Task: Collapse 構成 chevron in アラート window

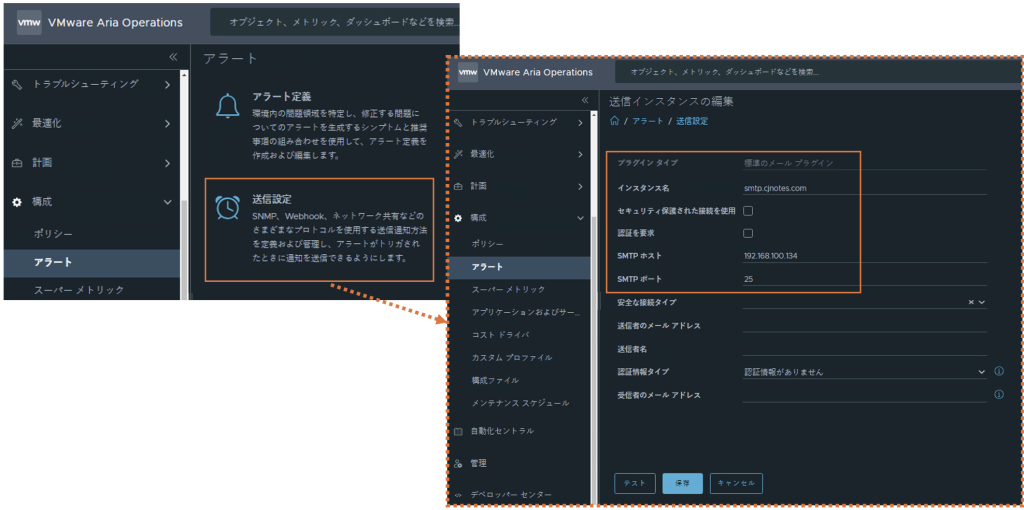Action: (x=167, y=202)
